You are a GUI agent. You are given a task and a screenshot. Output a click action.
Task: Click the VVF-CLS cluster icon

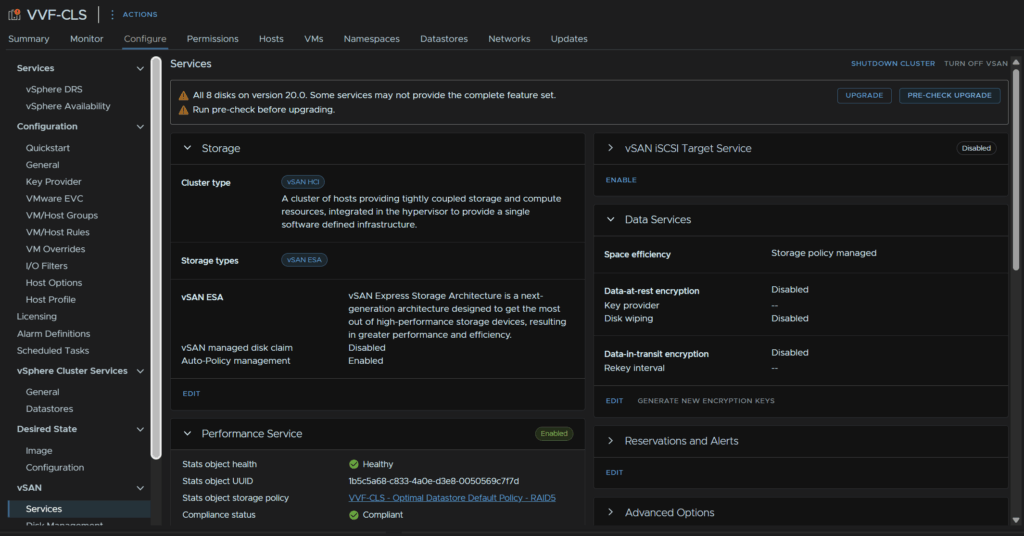(x=14, y=14)
